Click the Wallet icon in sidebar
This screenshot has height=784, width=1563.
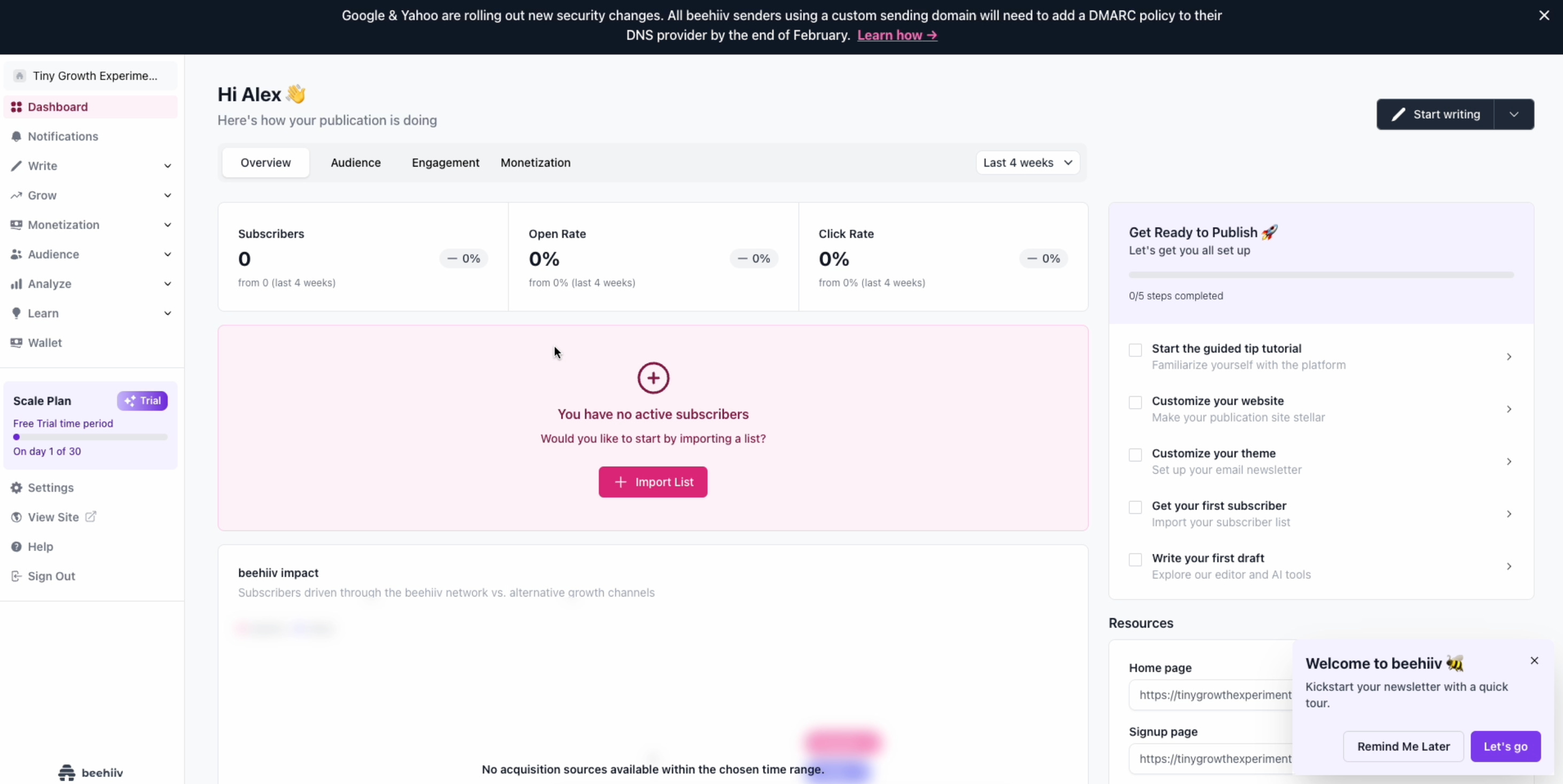(17, 342)
